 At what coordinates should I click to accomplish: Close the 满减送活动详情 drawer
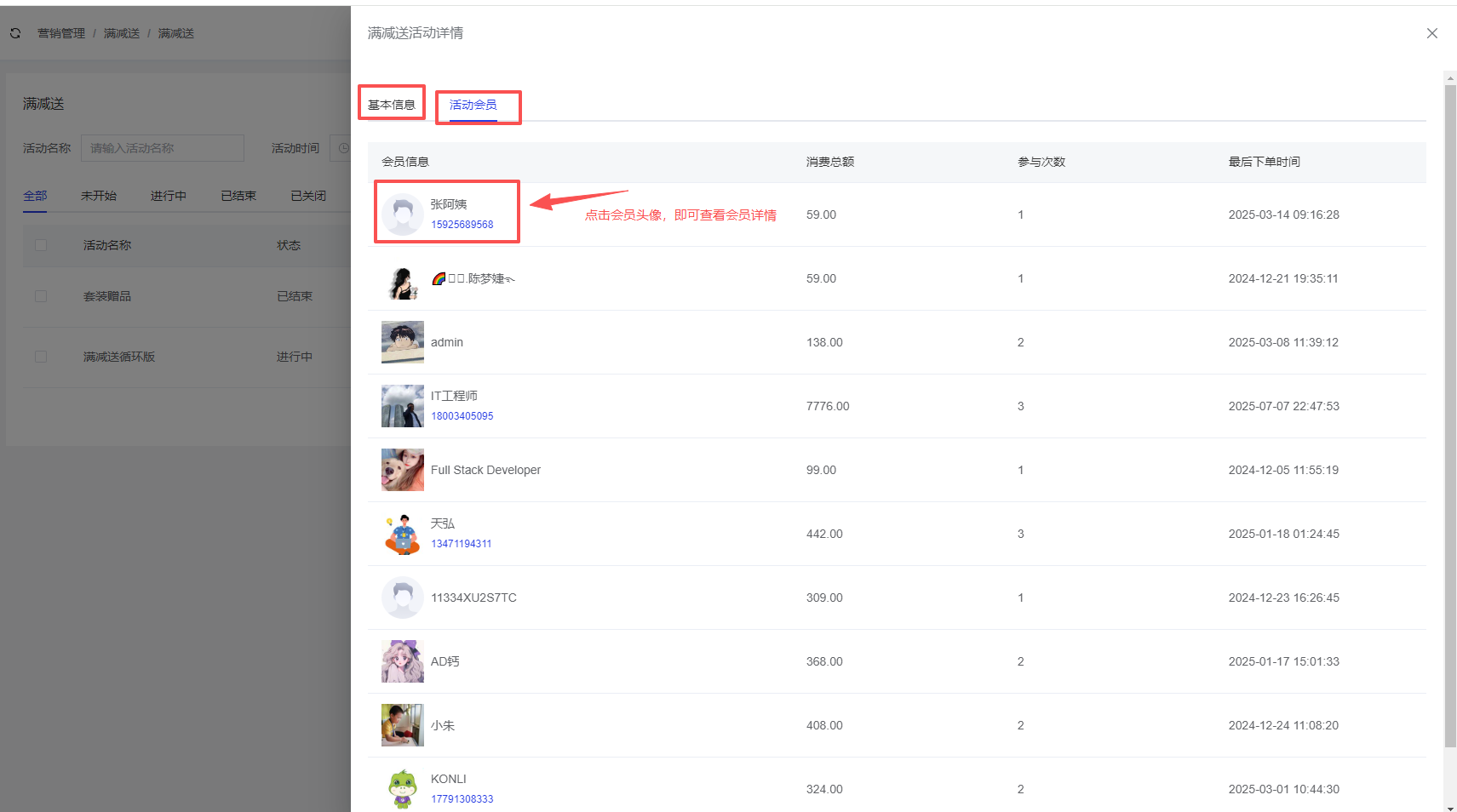point(1431,33)
